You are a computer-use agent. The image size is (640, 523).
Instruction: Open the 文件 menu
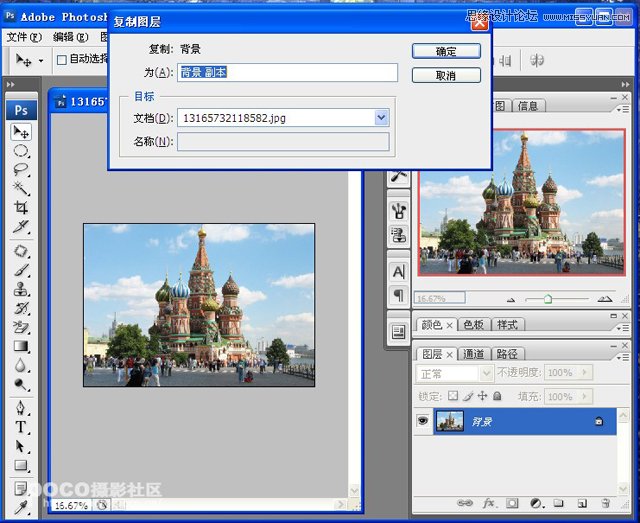[x=24, y=37]
